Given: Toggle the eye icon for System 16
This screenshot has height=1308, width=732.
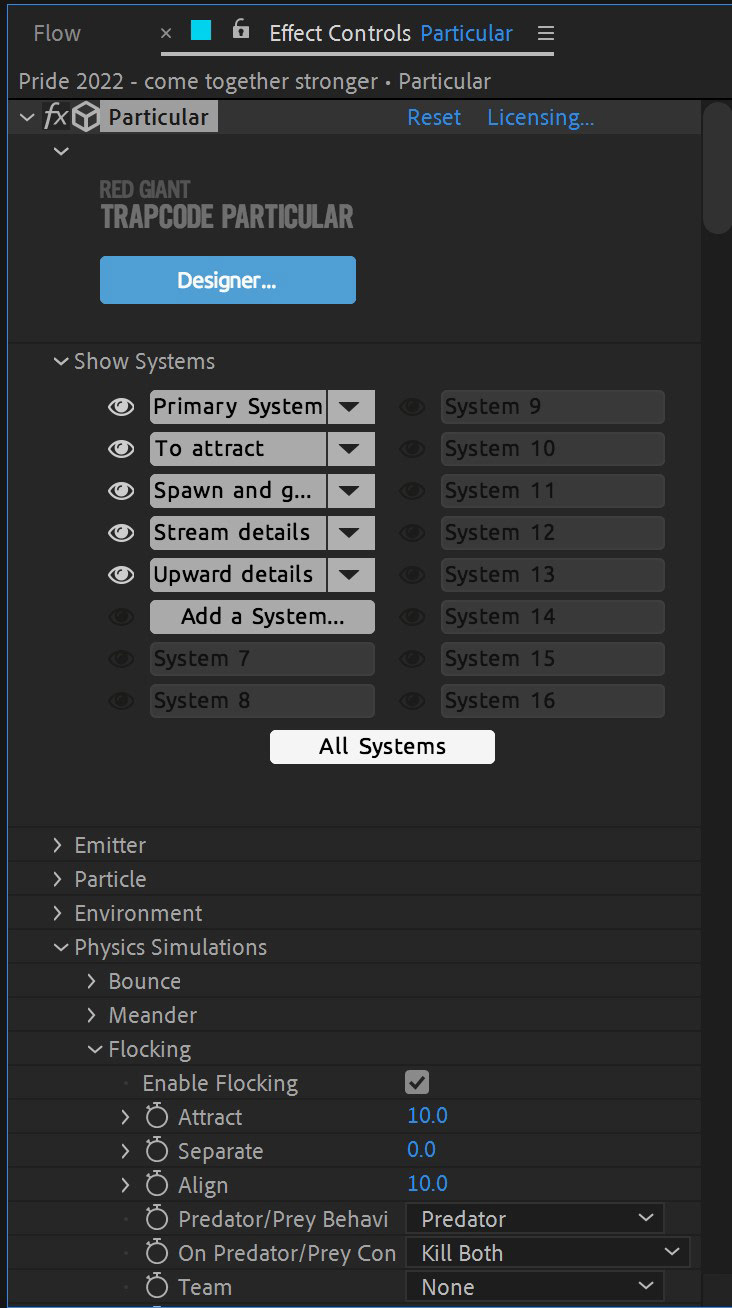Looking at the screenshot, I should tap(412, 701).
